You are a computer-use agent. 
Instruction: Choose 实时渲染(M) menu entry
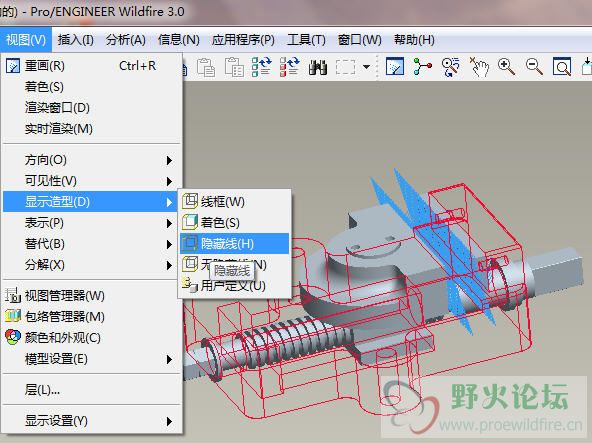[x=92, y=129]
